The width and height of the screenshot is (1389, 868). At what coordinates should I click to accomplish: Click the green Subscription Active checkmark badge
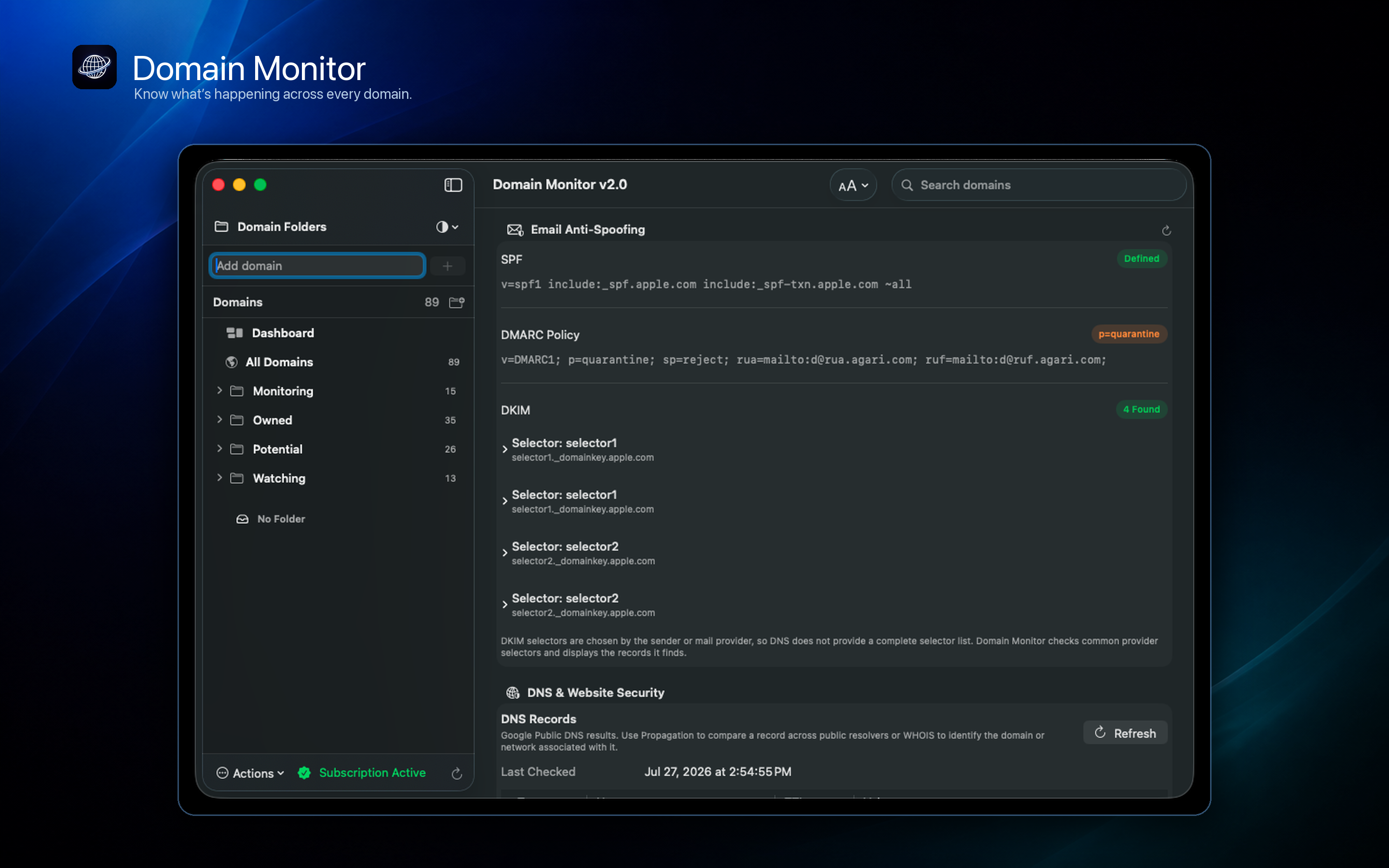(x=304, y=773)
